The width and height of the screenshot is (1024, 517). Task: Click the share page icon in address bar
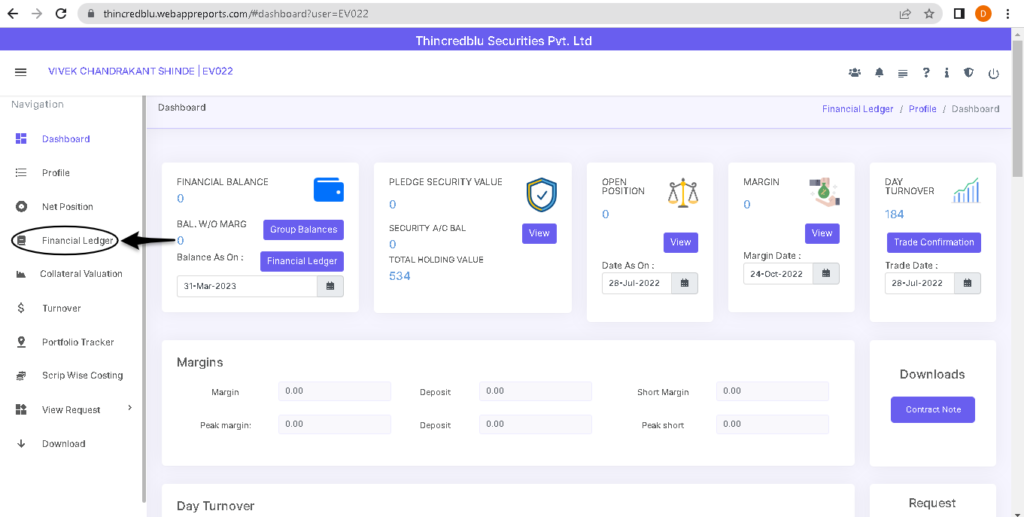pyautogui.click(x=905, y=13)
